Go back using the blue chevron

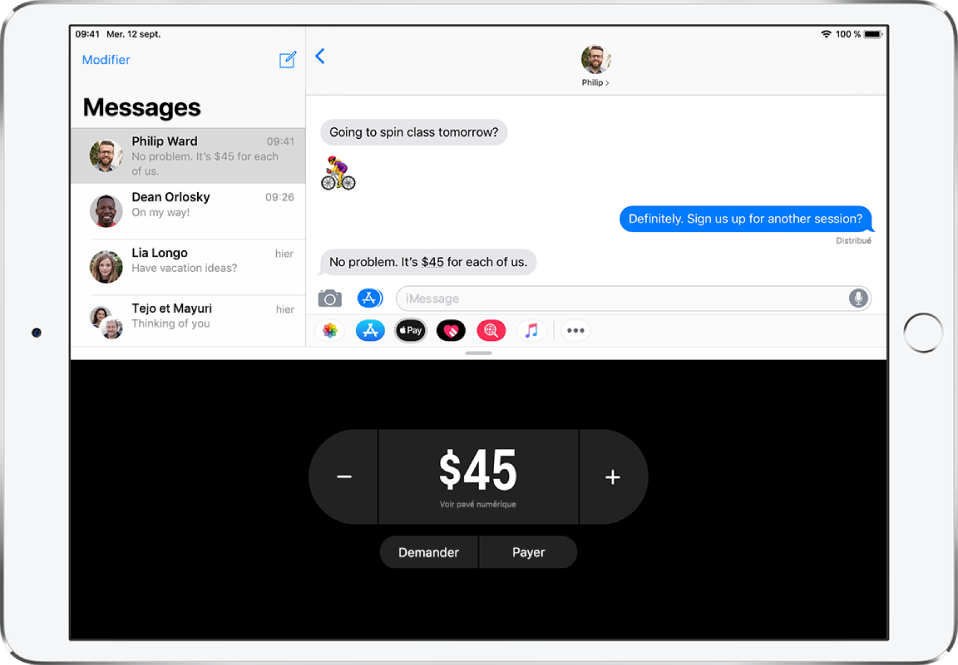320,56
